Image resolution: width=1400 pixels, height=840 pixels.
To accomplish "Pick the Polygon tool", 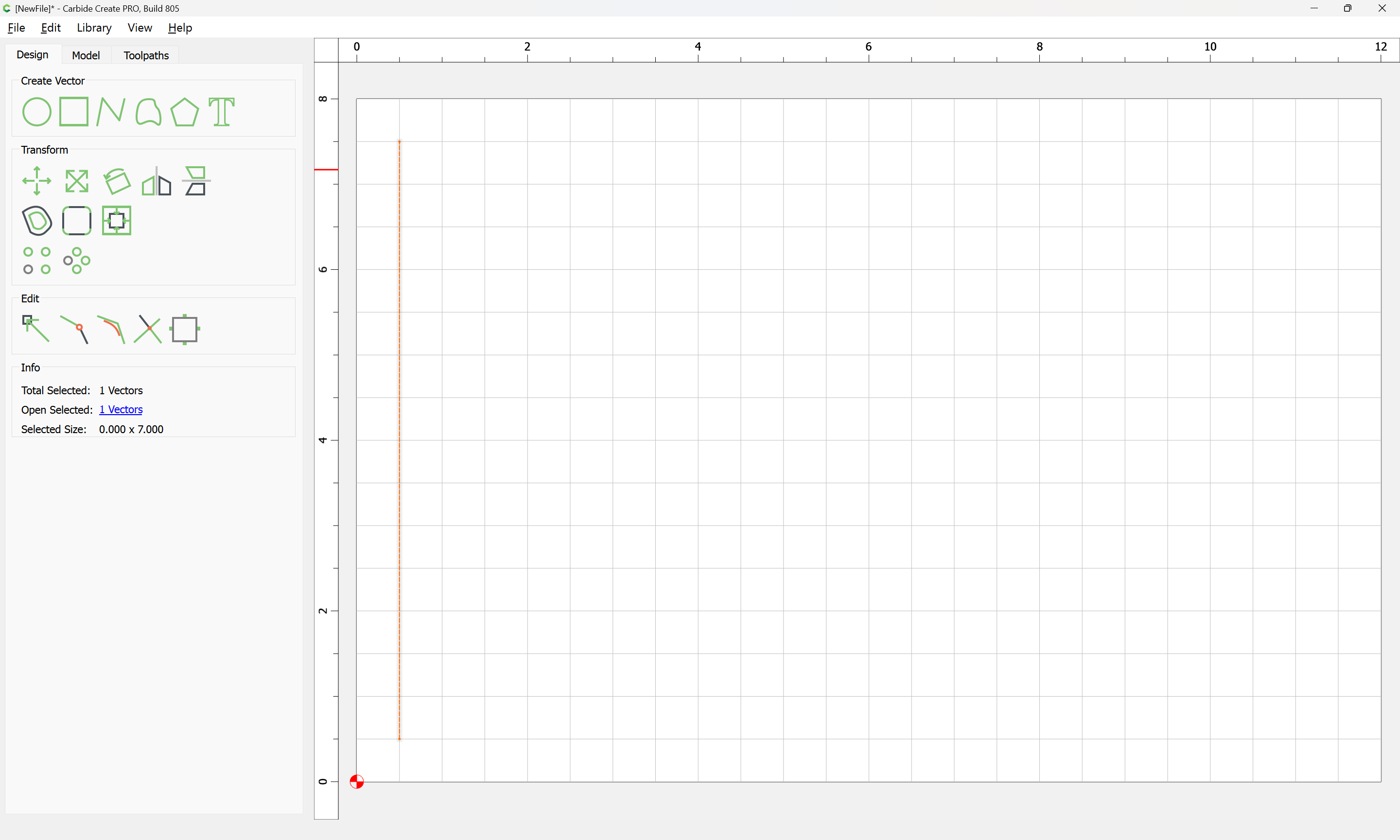I will pyautogui.click(x=184, y=112).
